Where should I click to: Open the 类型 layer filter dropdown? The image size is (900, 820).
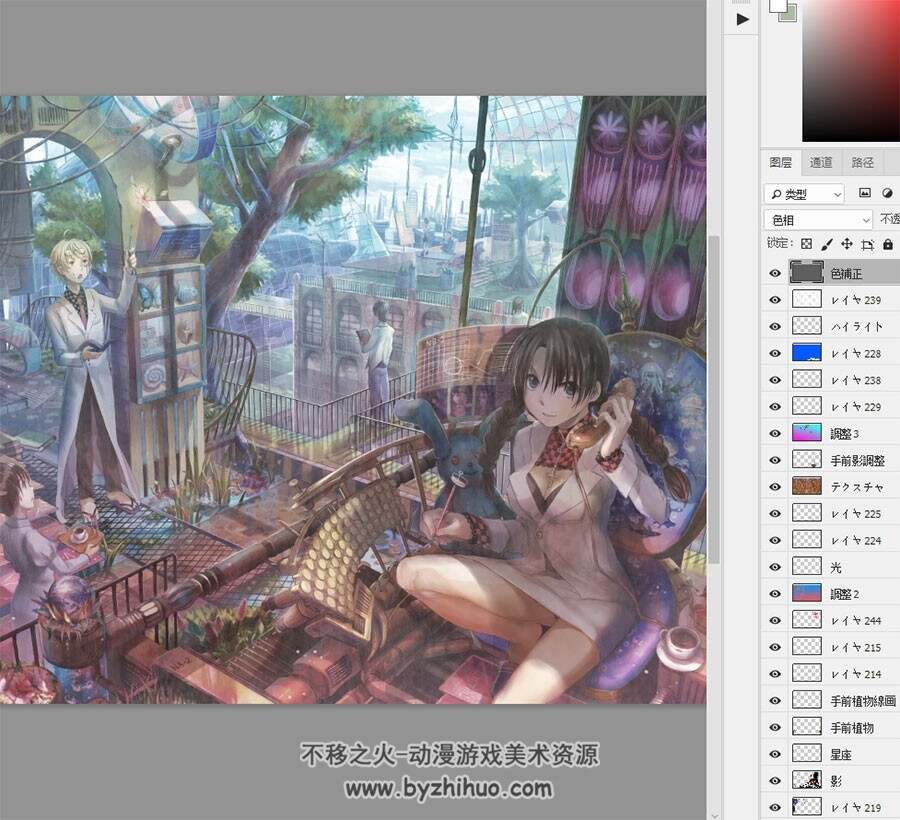804,194
